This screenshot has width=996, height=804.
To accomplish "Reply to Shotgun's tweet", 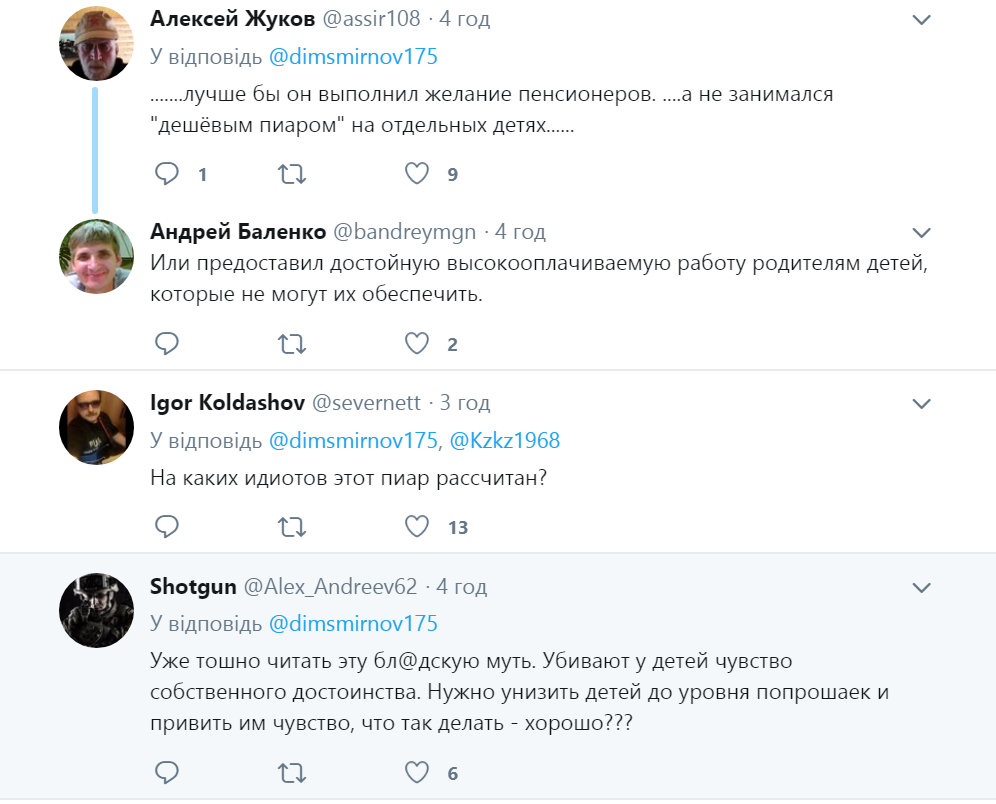I will click(x=166, y=772).
